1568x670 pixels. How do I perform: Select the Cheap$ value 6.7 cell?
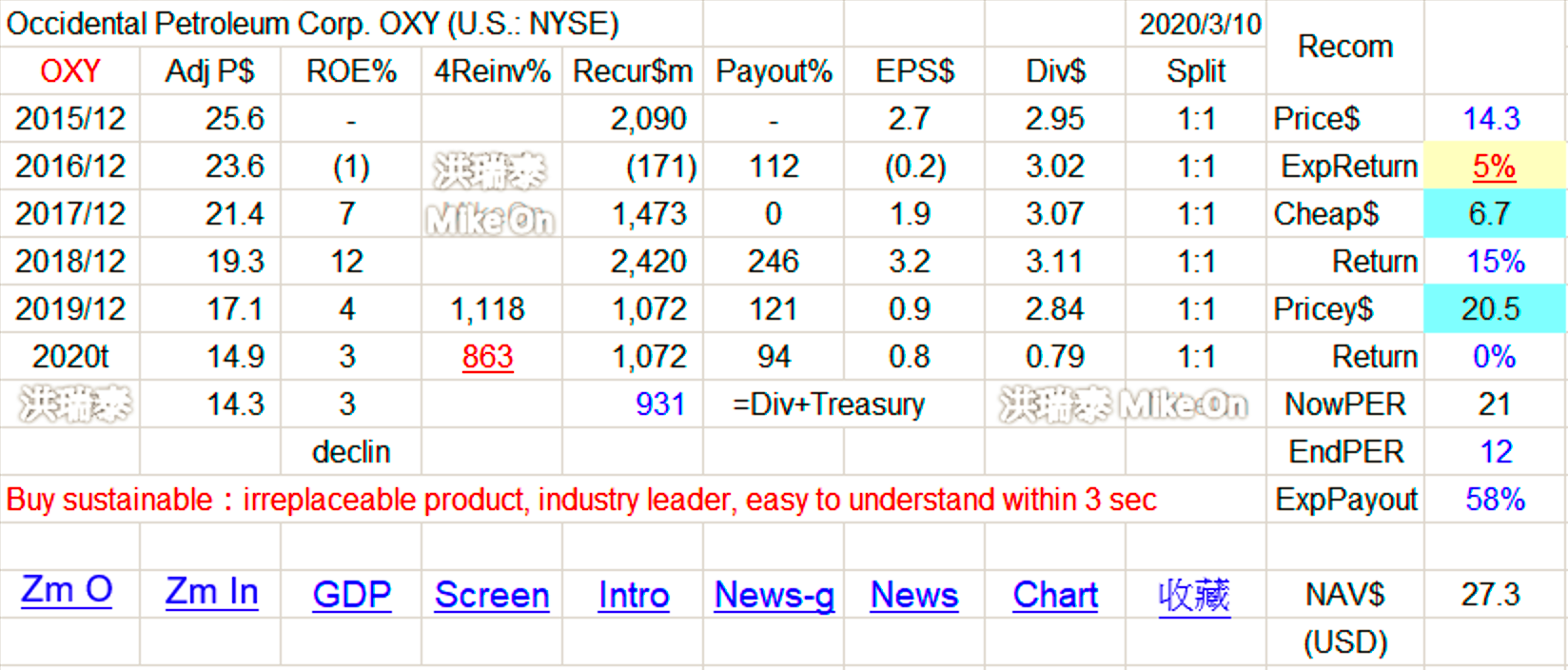[1495, 213]
